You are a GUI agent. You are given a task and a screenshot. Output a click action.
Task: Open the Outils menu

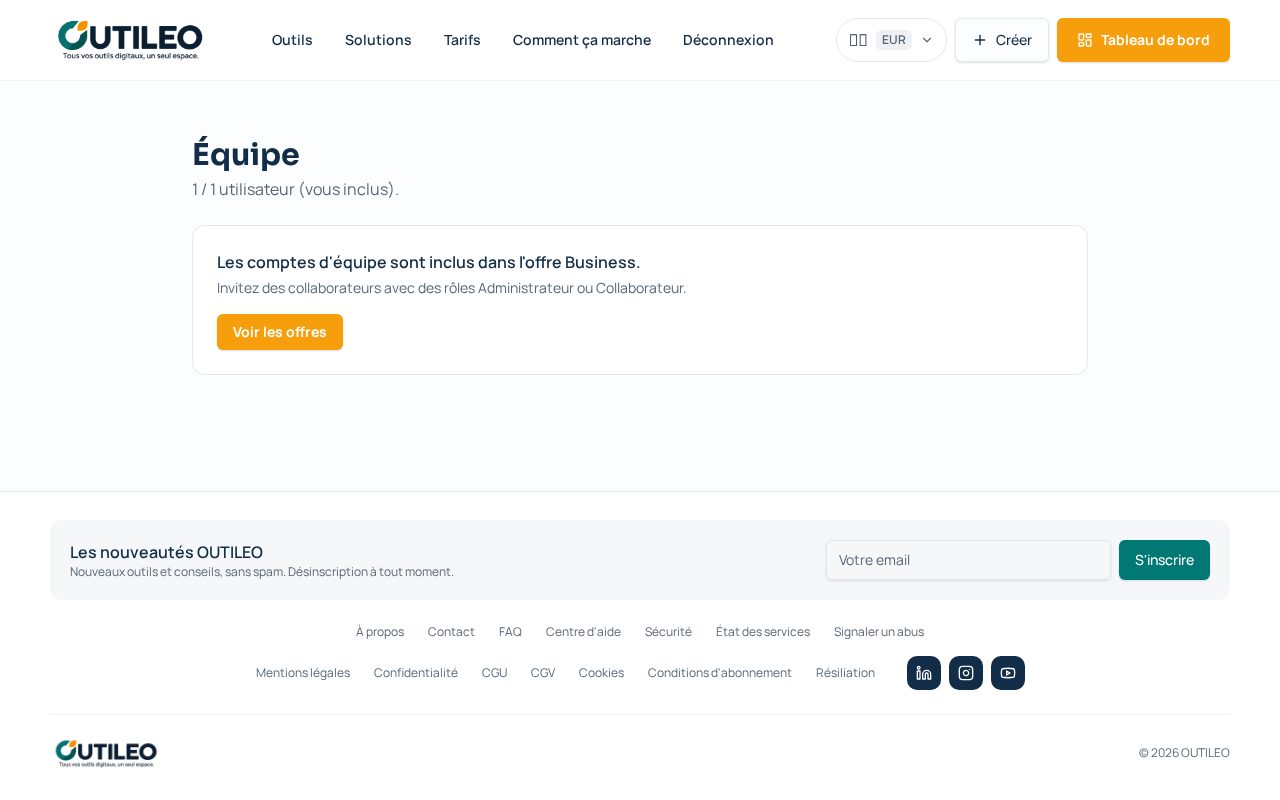click(x=292, y=40)
